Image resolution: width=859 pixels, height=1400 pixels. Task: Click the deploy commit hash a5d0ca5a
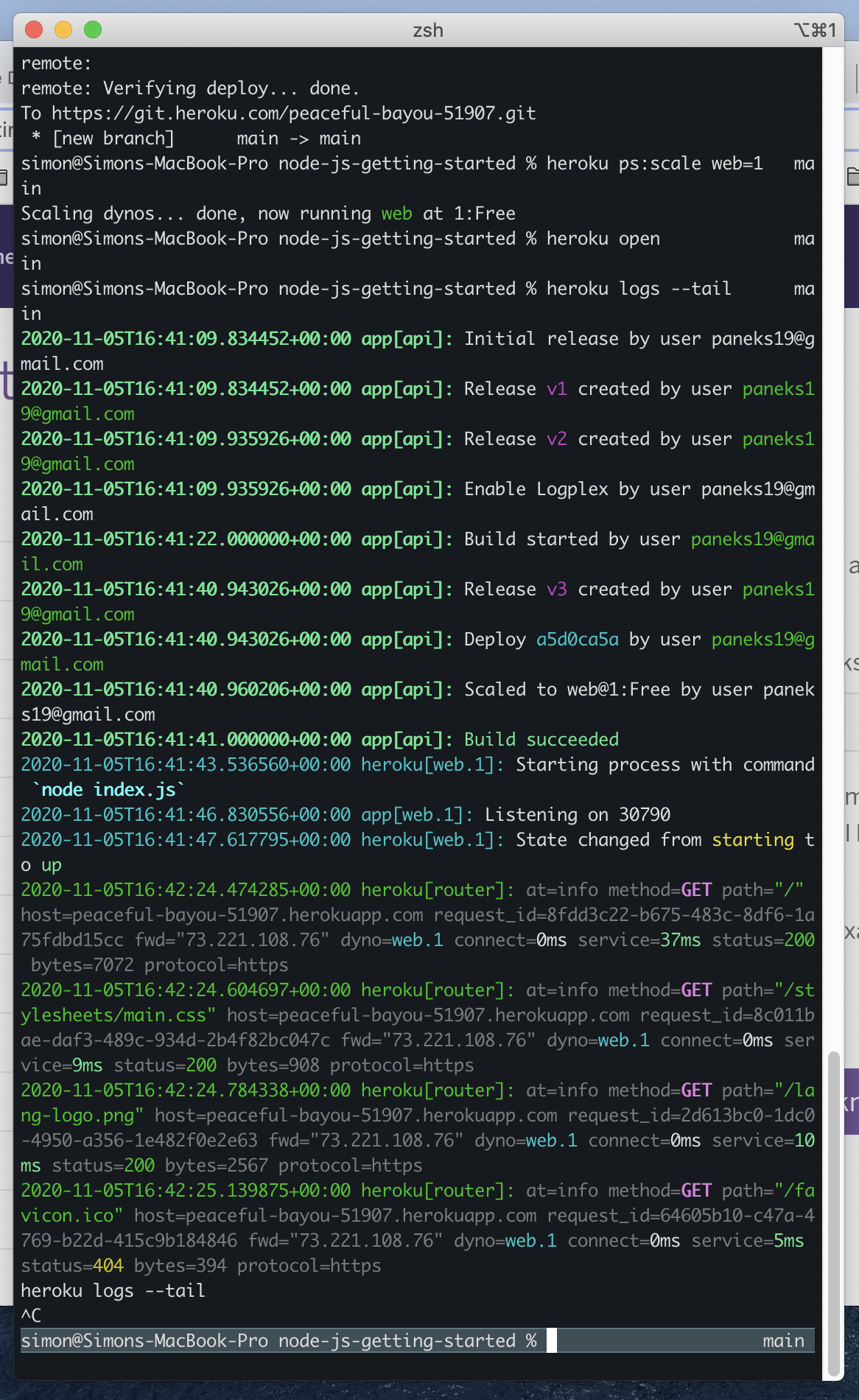pyautogui.click(x=578, y=640)
